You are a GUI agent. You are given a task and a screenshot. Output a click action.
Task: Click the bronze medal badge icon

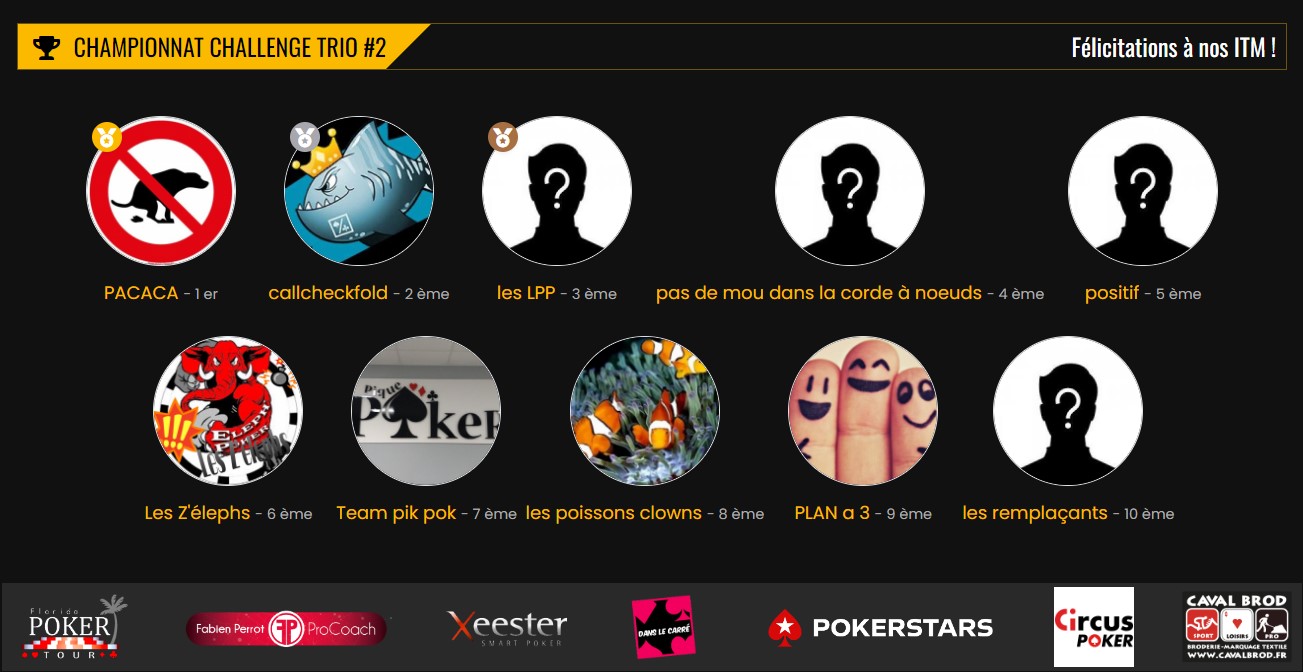pyautogui.click(x=503, y=137)
